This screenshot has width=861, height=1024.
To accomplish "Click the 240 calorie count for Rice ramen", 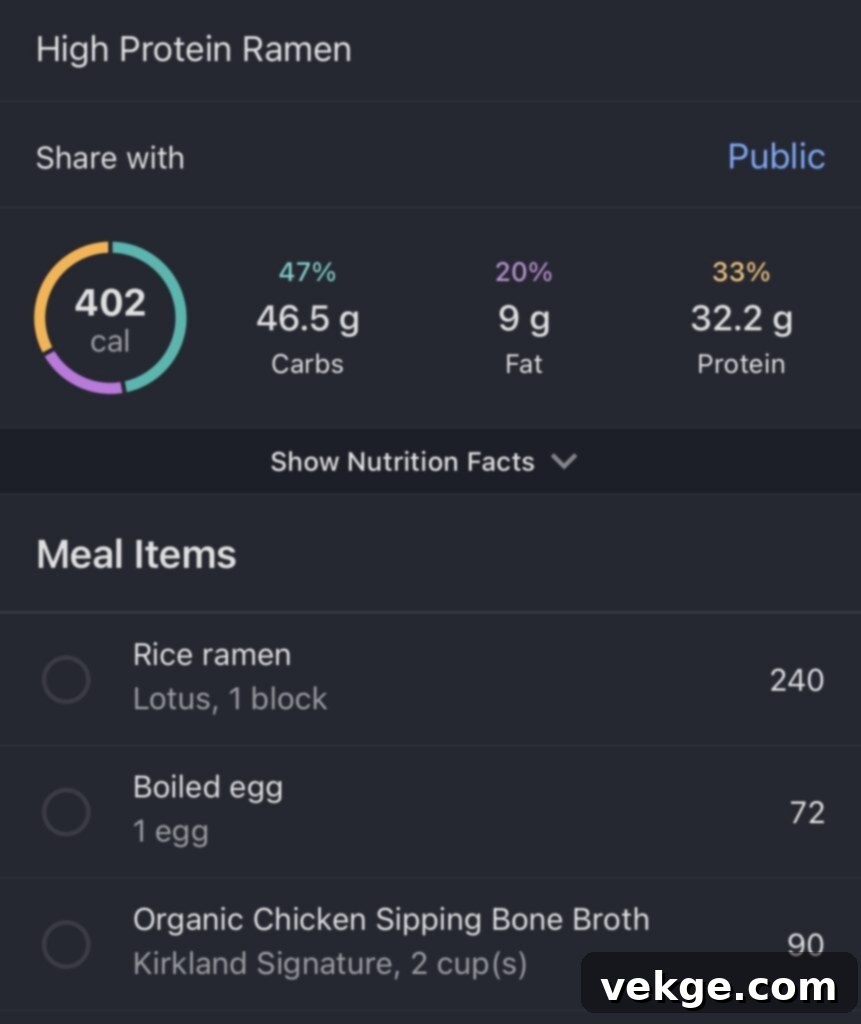I will pos(796,681).
